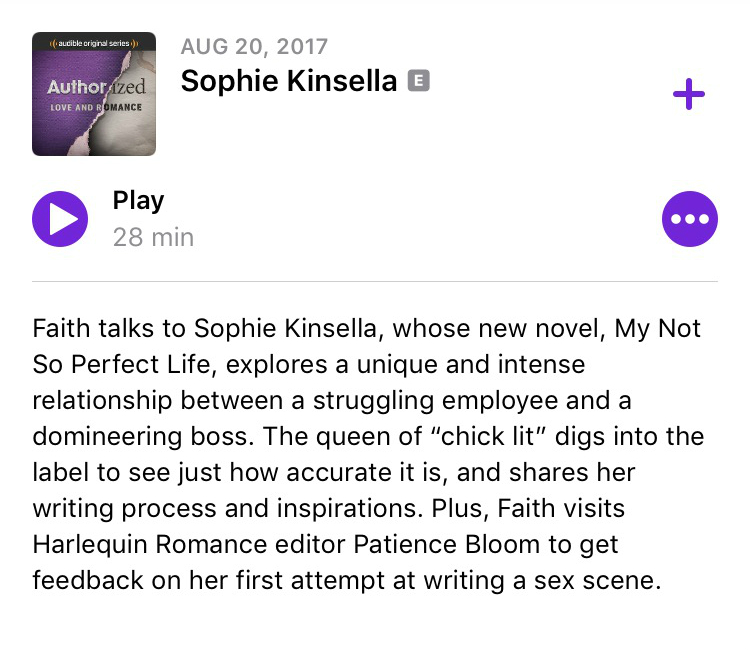Open the purple ellipsis more options menu
The height and width of the screenshot is (650, 750).
click(690, 218)
